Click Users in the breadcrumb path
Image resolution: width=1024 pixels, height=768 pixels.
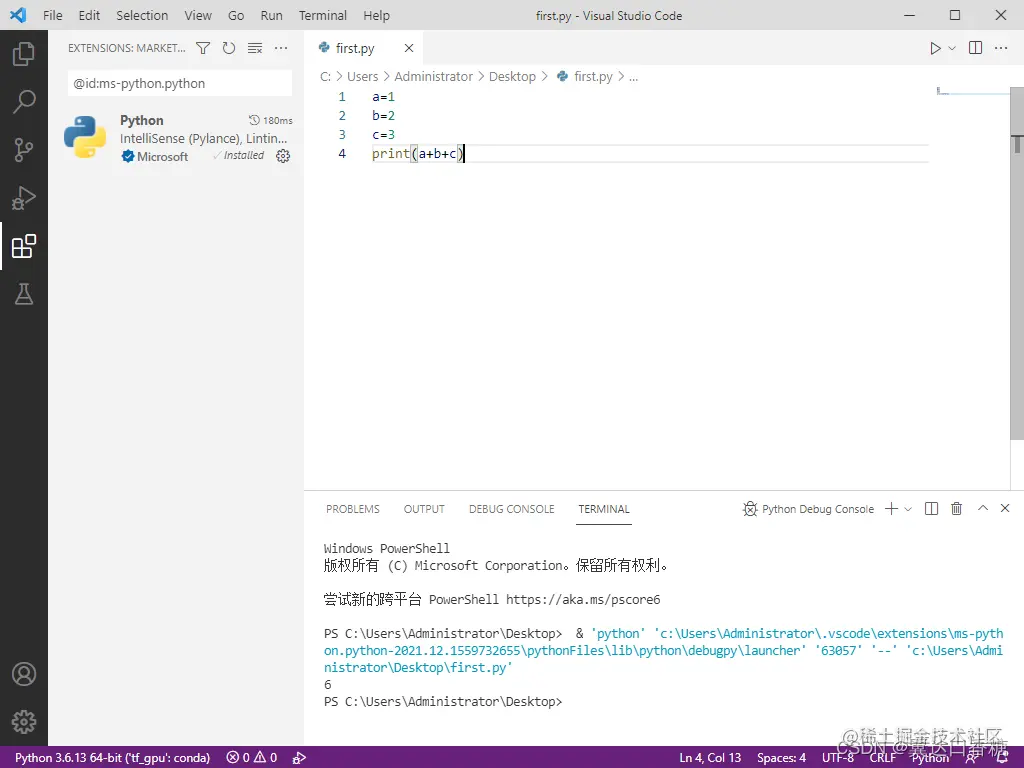(362, 76)
